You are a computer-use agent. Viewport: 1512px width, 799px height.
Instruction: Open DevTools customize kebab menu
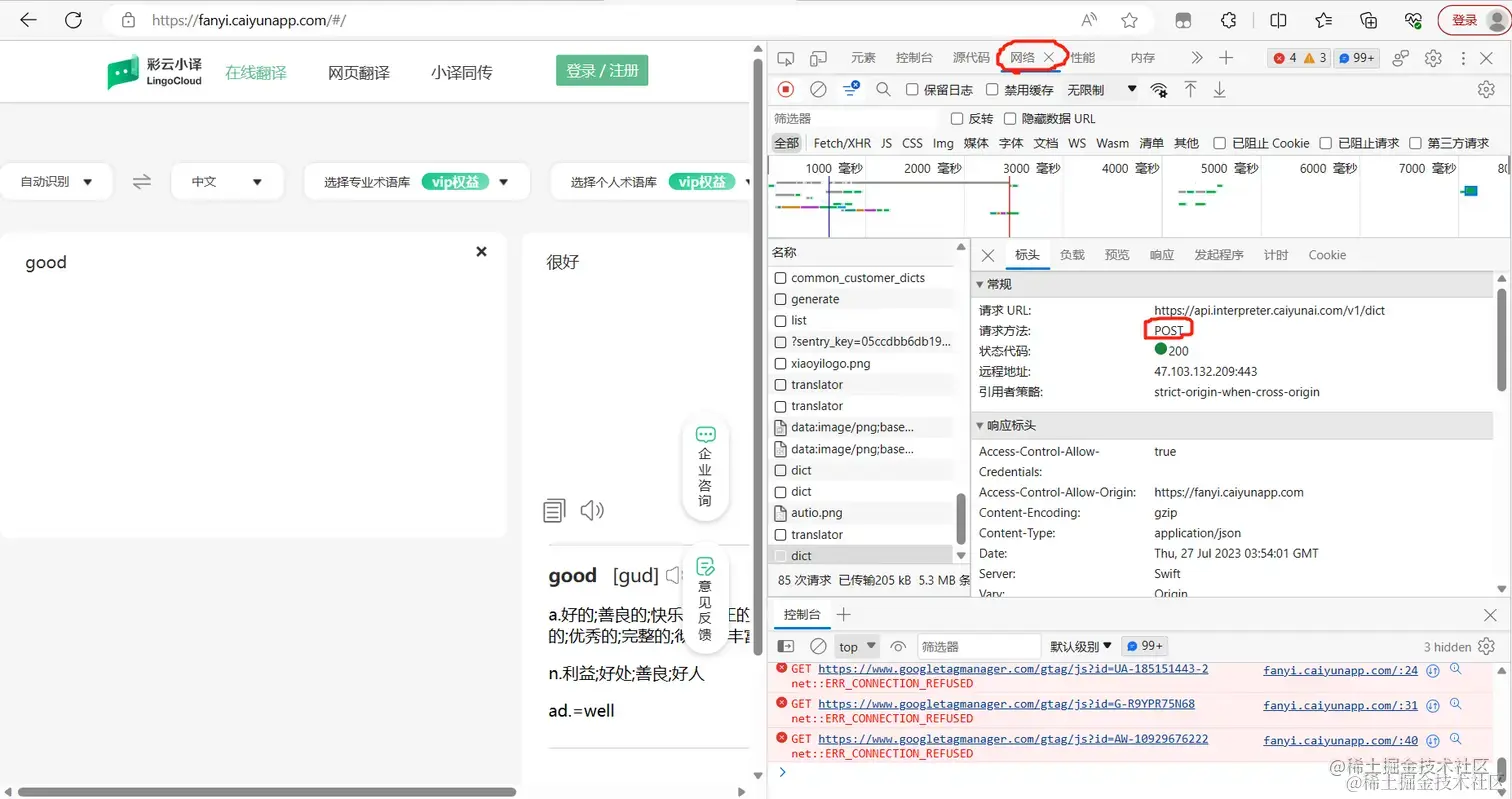(x=1463, y=58)
